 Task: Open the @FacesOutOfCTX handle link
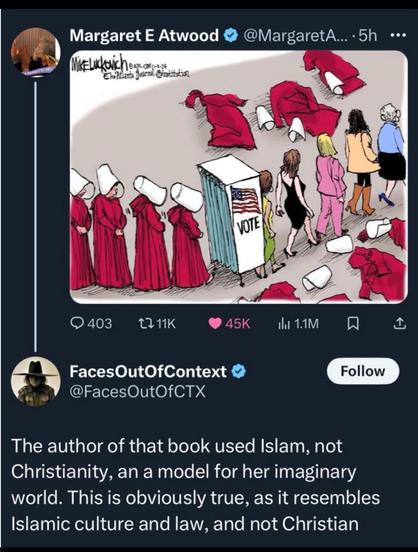137,391
